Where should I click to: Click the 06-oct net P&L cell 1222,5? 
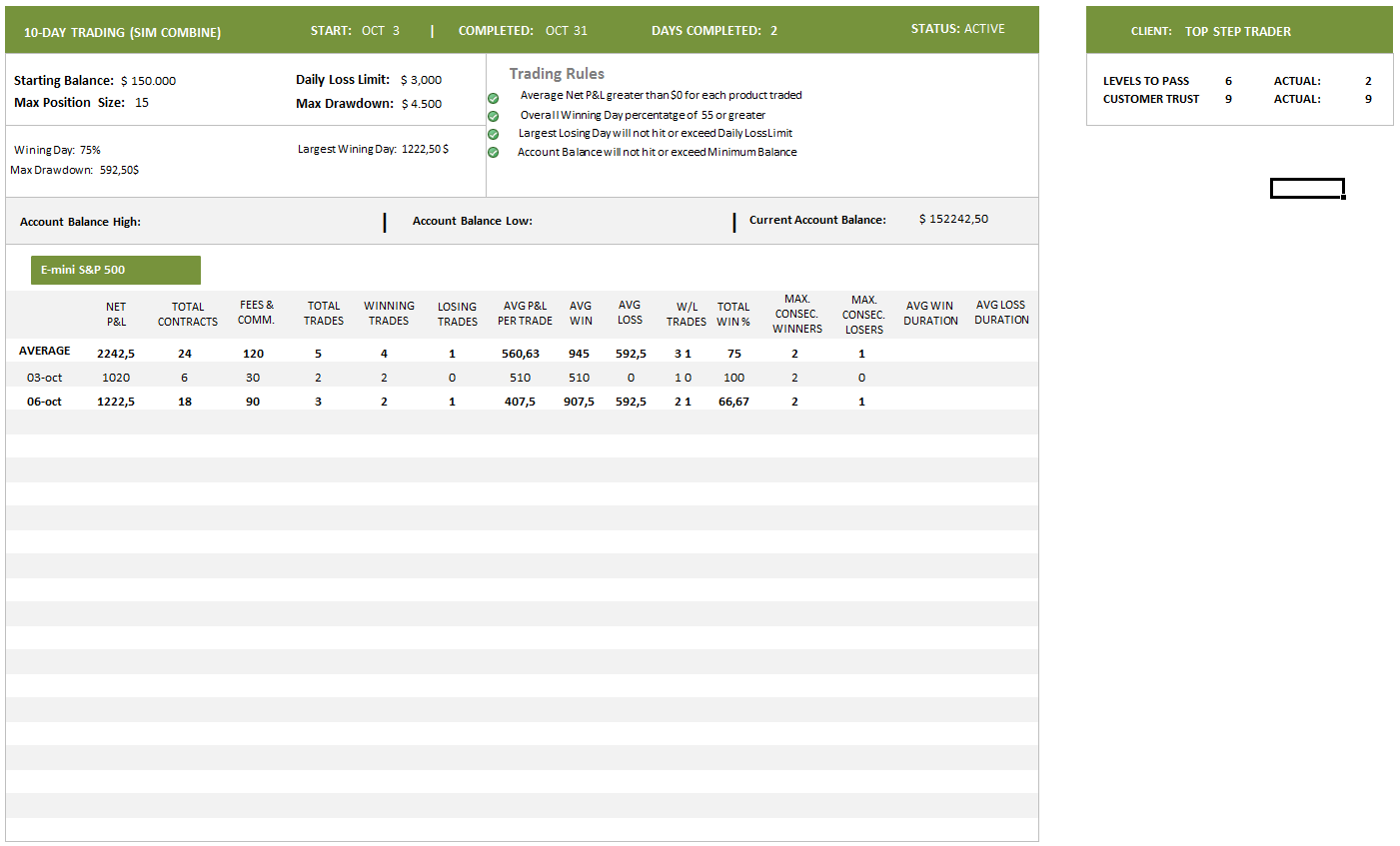[x=116, y=402]
